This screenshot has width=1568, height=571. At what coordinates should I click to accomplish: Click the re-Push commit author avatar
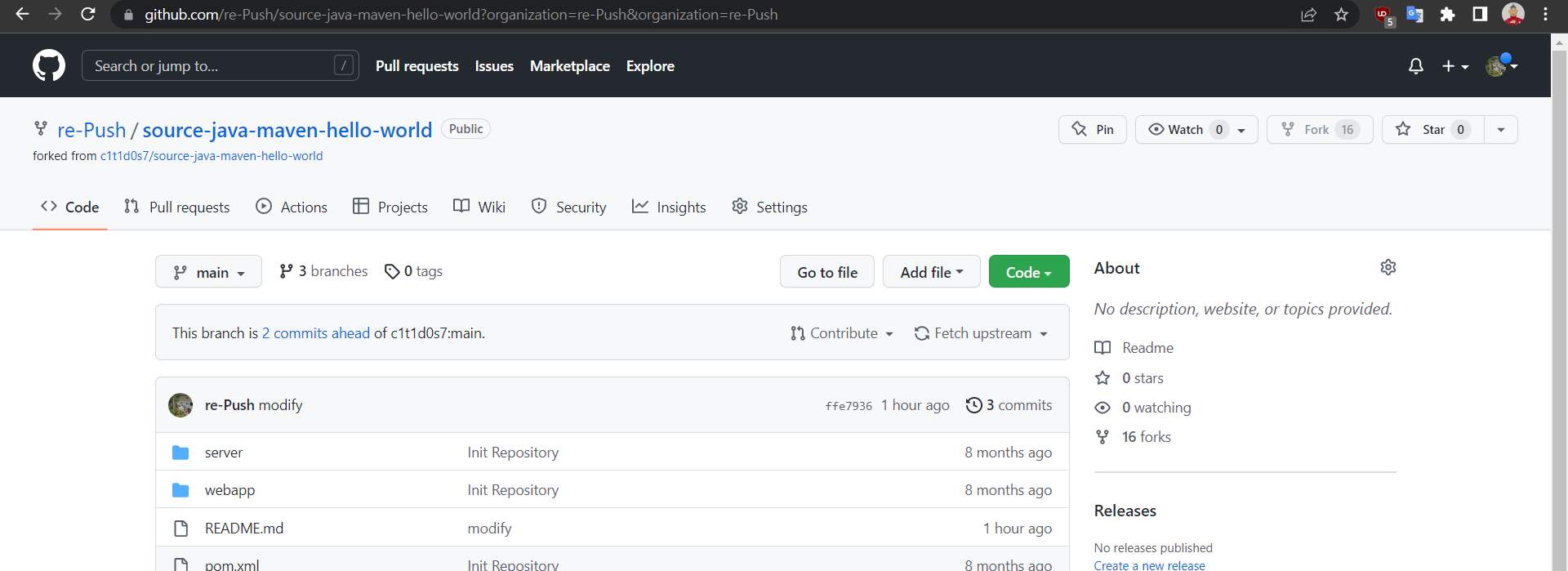[180, 405]
